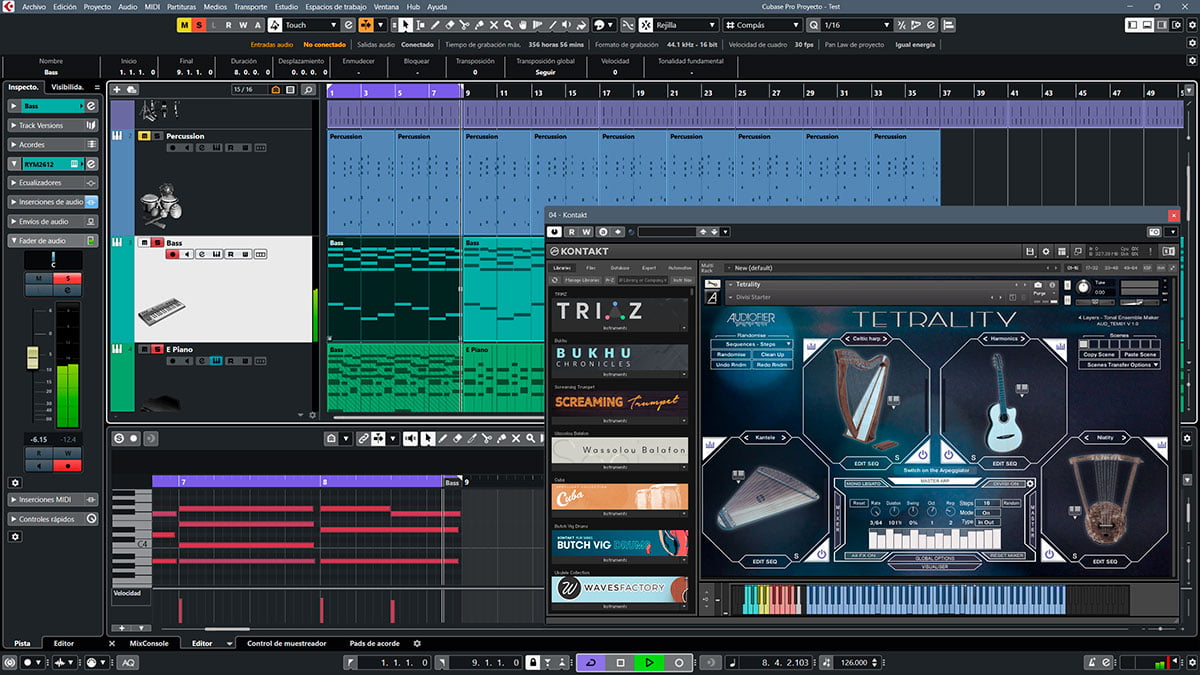Screen dimensions: 1200x675
Task: Click EDIT SEQ under the Celtic harp
Action: [866, 463]
